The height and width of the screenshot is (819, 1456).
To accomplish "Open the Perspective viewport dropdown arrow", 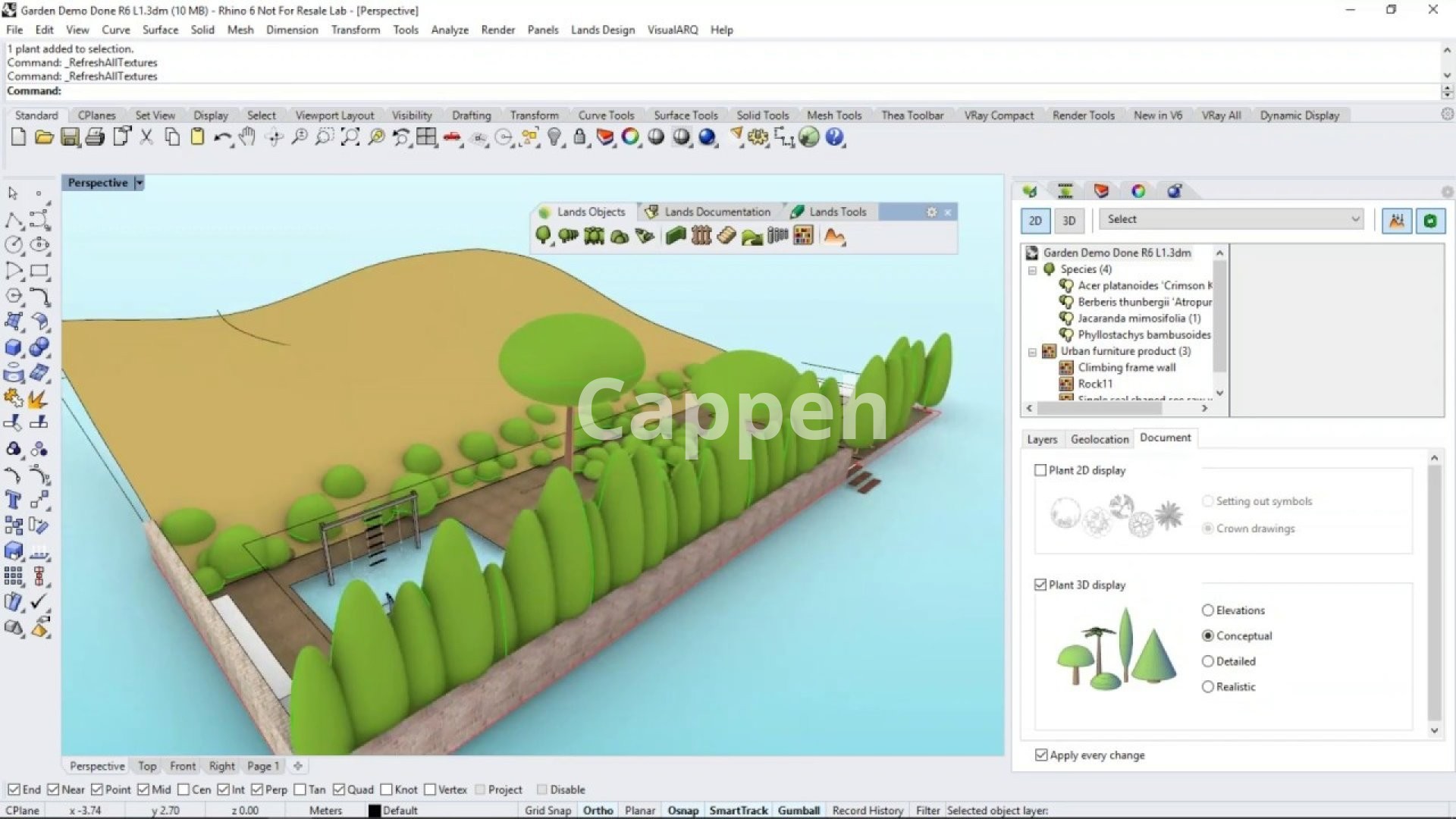I will coord(140,183).
